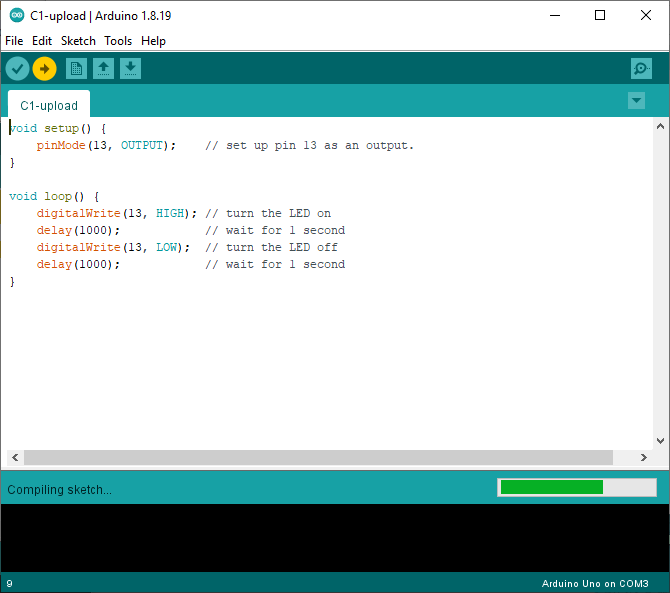
Task: Open the Sketch menu
Action: pos(78,41)
